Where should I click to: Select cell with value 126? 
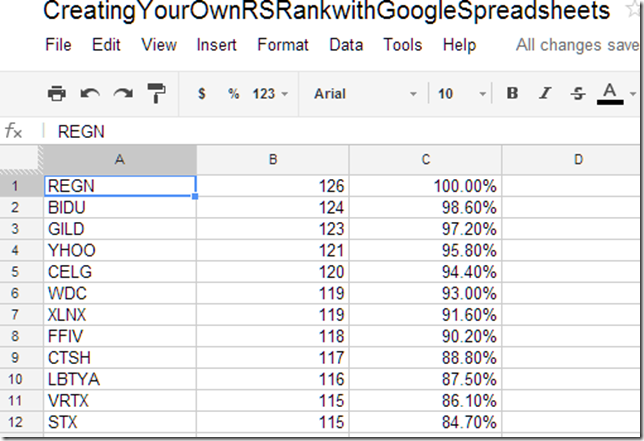pos(273,186)
